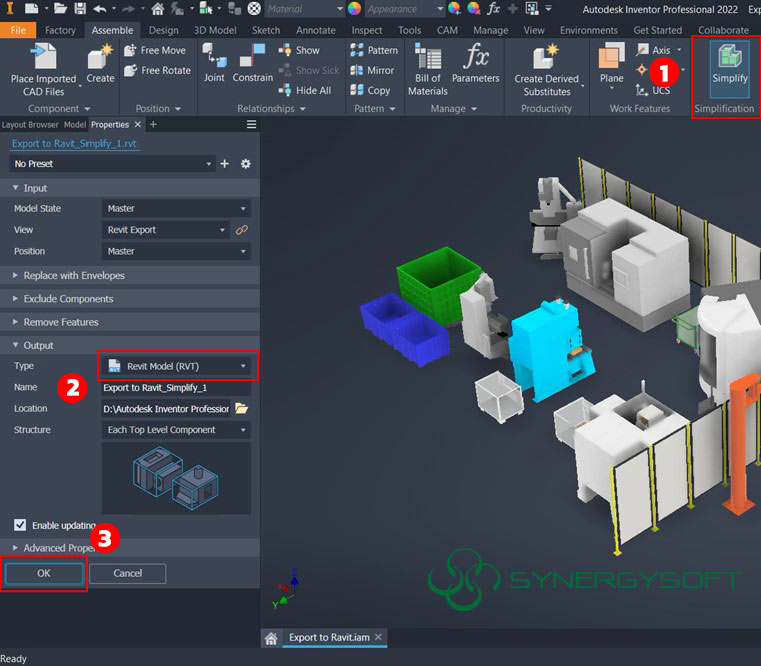Open the File menu
The width and height of the screenshot is (761, 666).
tap(18, 30)
